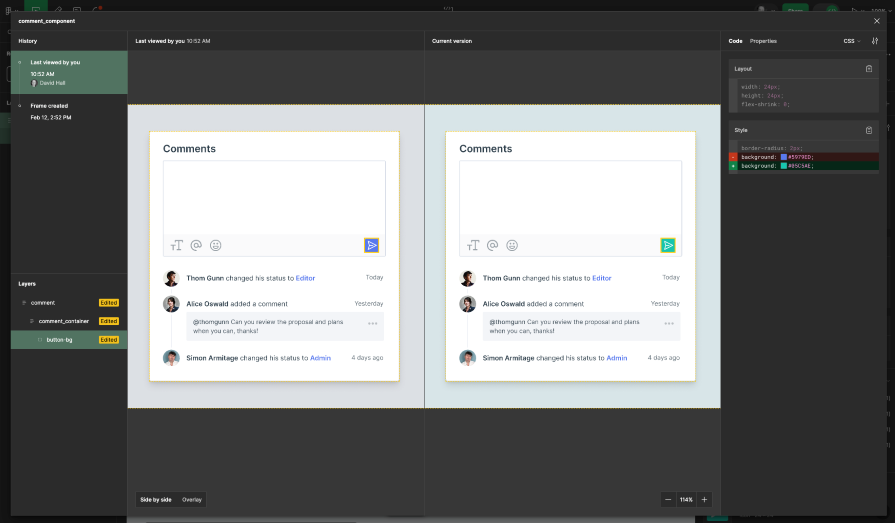Click the blue send icon in left preview
Image resolution: width=895 pixels, height=523 pixels.
(372, 245)
